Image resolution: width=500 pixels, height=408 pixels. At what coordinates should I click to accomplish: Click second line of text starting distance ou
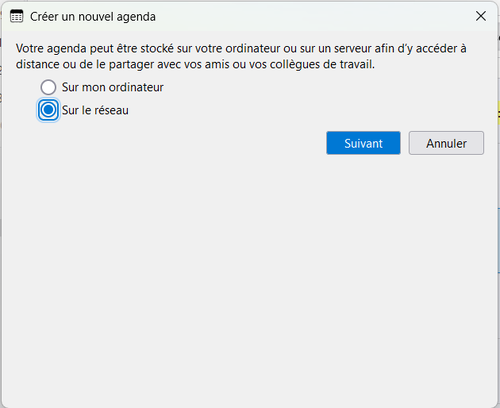point(195,64)
